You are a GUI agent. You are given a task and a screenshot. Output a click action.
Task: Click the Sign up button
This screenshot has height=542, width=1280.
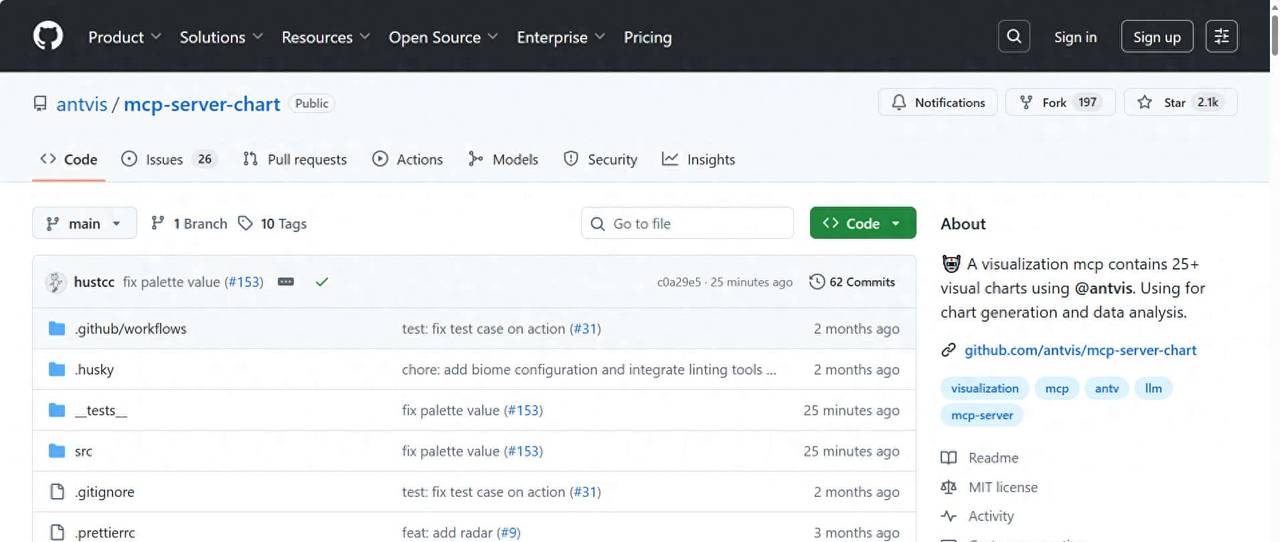[1157, 37]
